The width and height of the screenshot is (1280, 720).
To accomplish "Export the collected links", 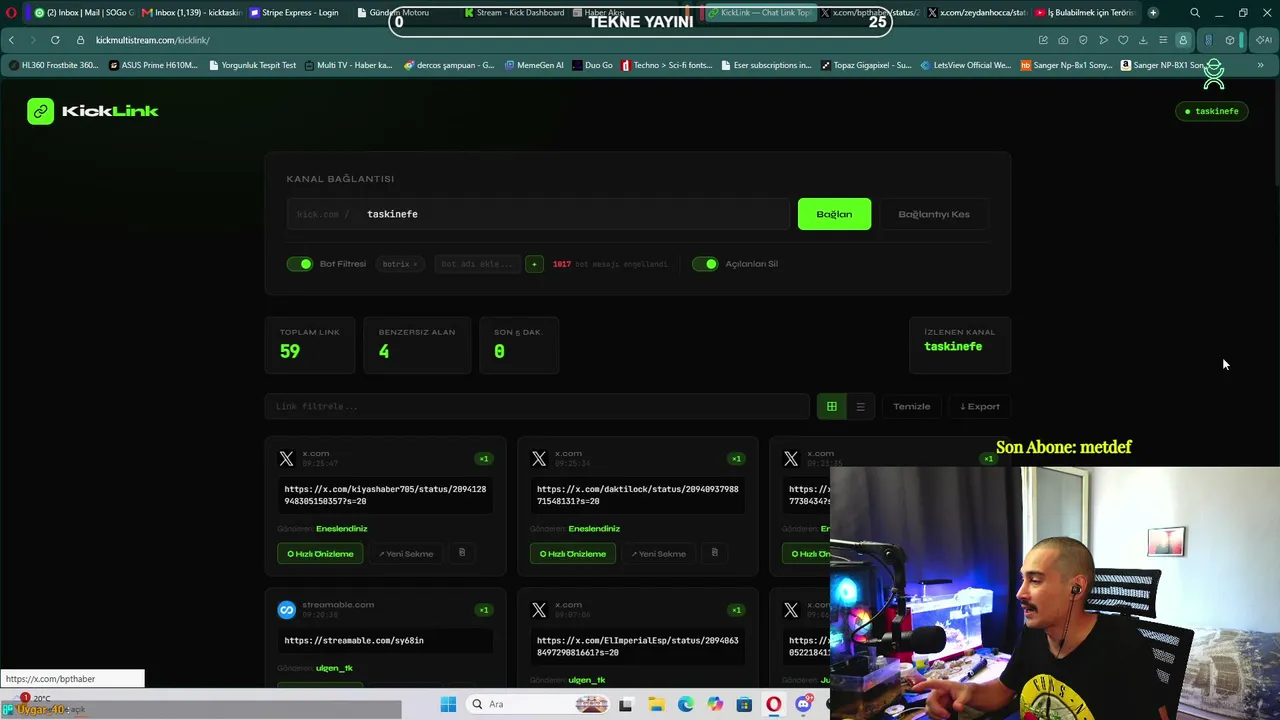I will pyautogui.click(x=980, y=406).
